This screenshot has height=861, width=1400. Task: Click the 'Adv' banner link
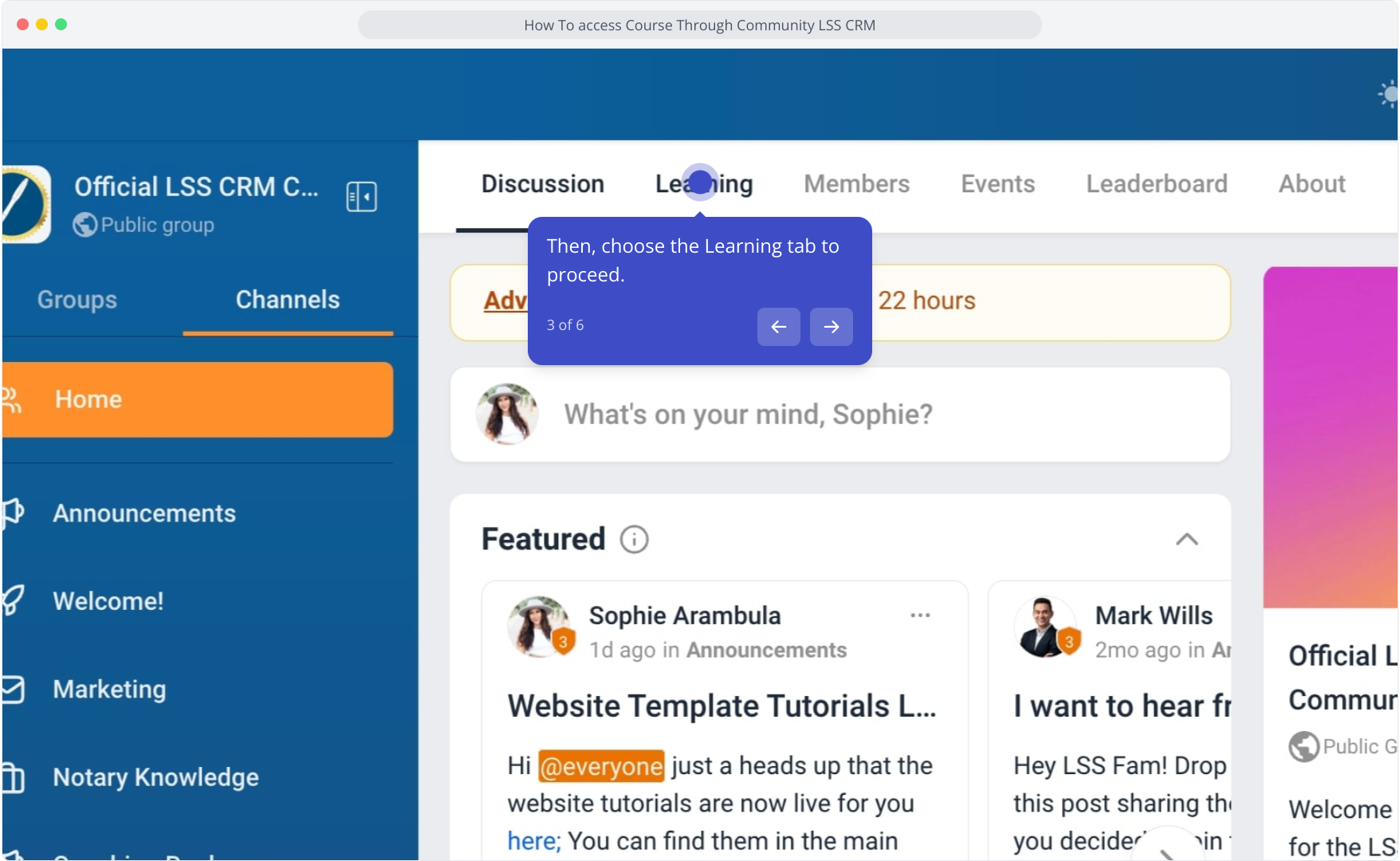[x=505, y=301]
